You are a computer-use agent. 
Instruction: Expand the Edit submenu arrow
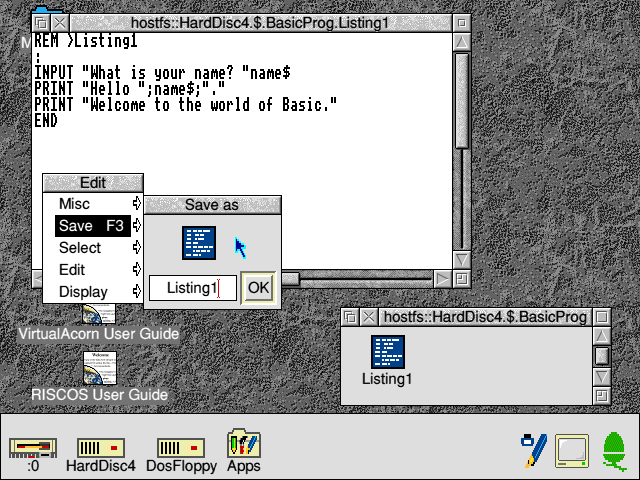[137, 269]
